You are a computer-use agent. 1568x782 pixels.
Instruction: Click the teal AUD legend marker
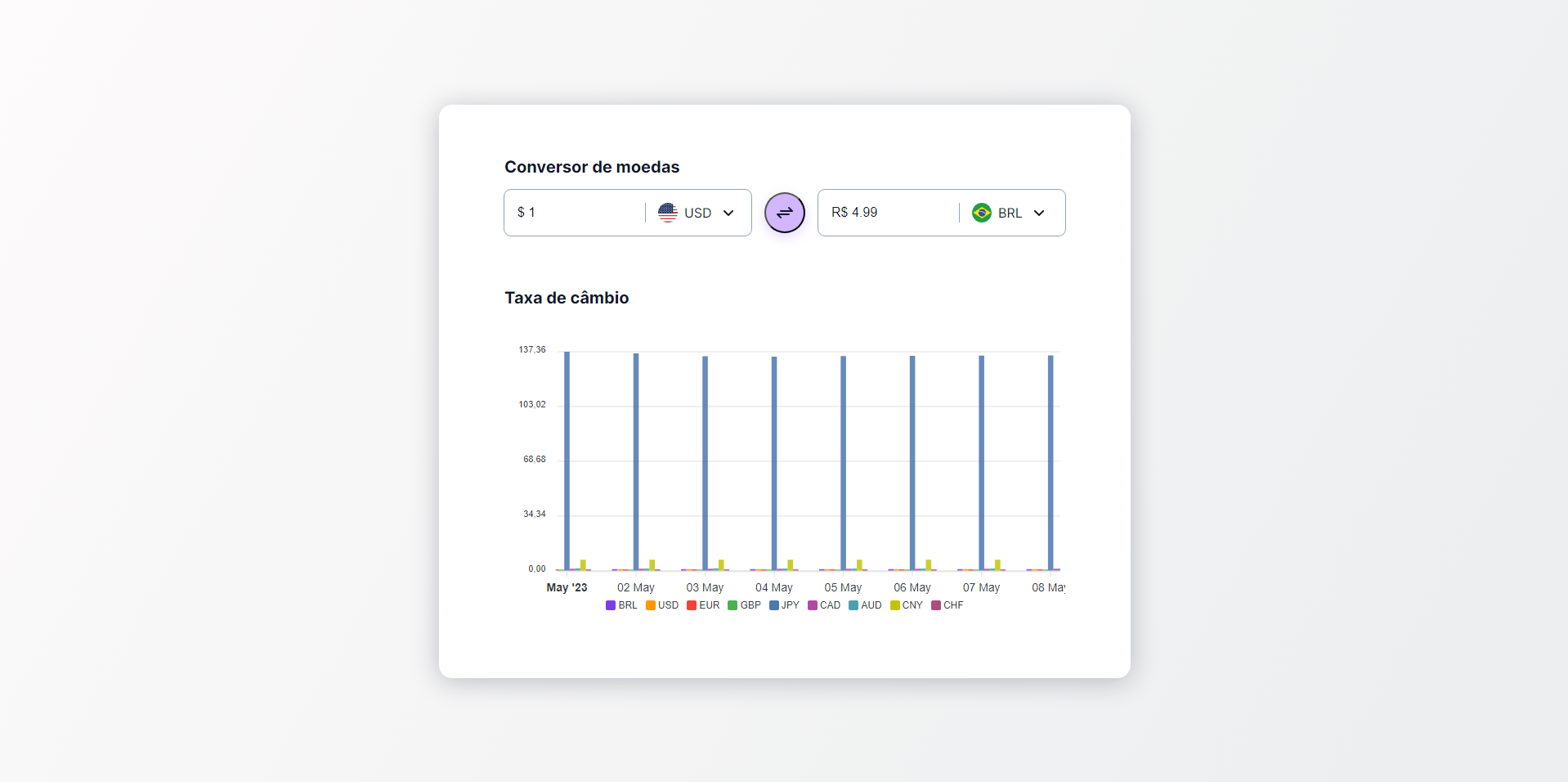853,605
